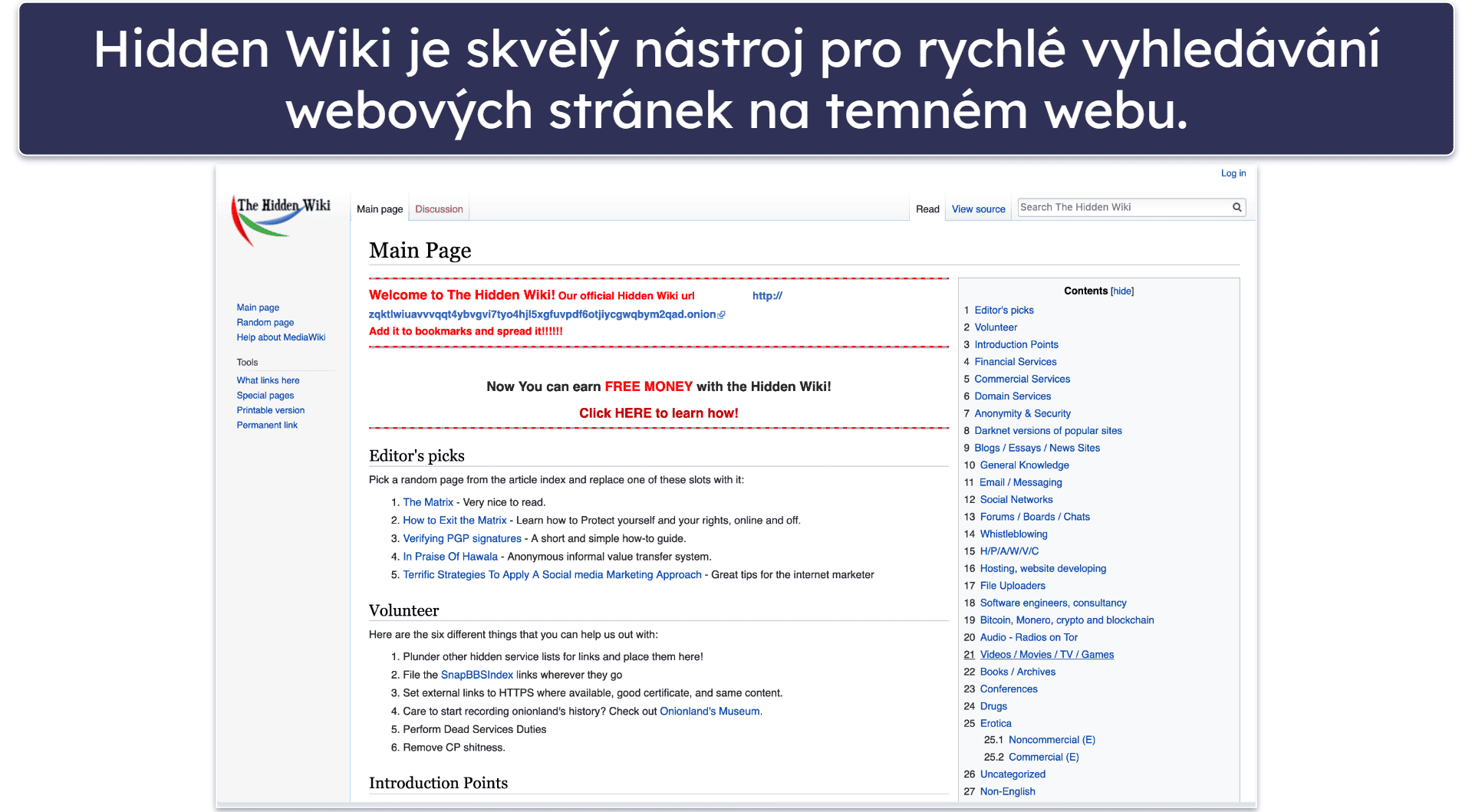Hide the Contents table
The width and height of the screenshot is (1472, 812).
click(x=1122, y=291)
